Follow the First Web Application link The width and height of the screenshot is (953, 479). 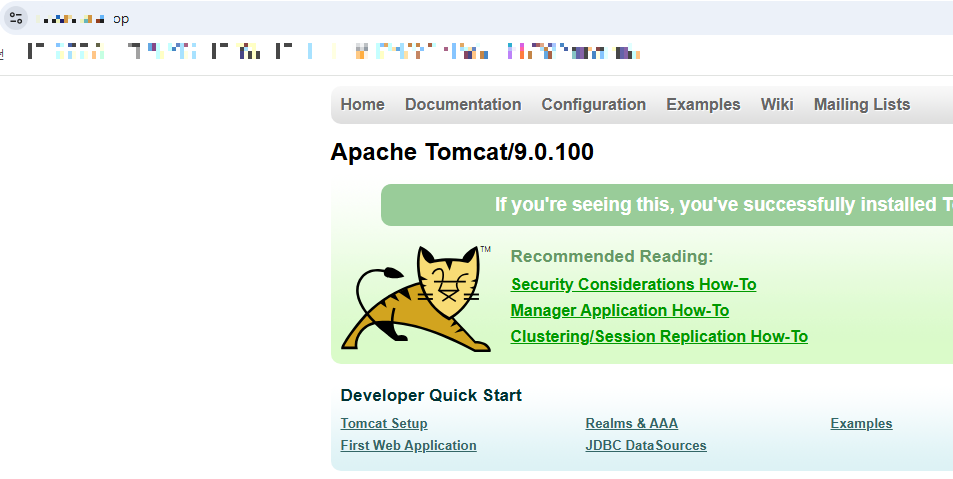(408, 445)
